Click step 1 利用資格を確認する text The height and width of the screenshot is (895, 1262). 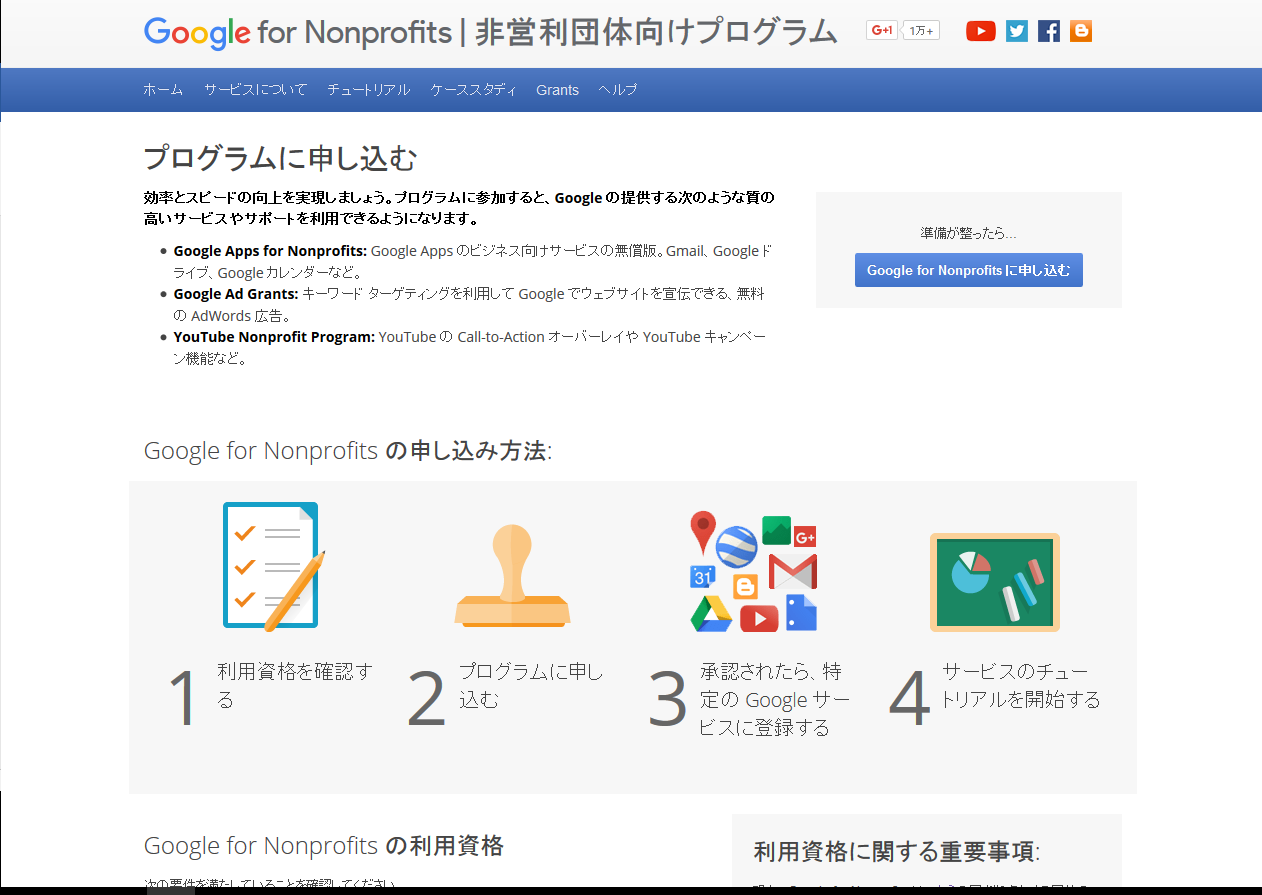tap(295, 685)
